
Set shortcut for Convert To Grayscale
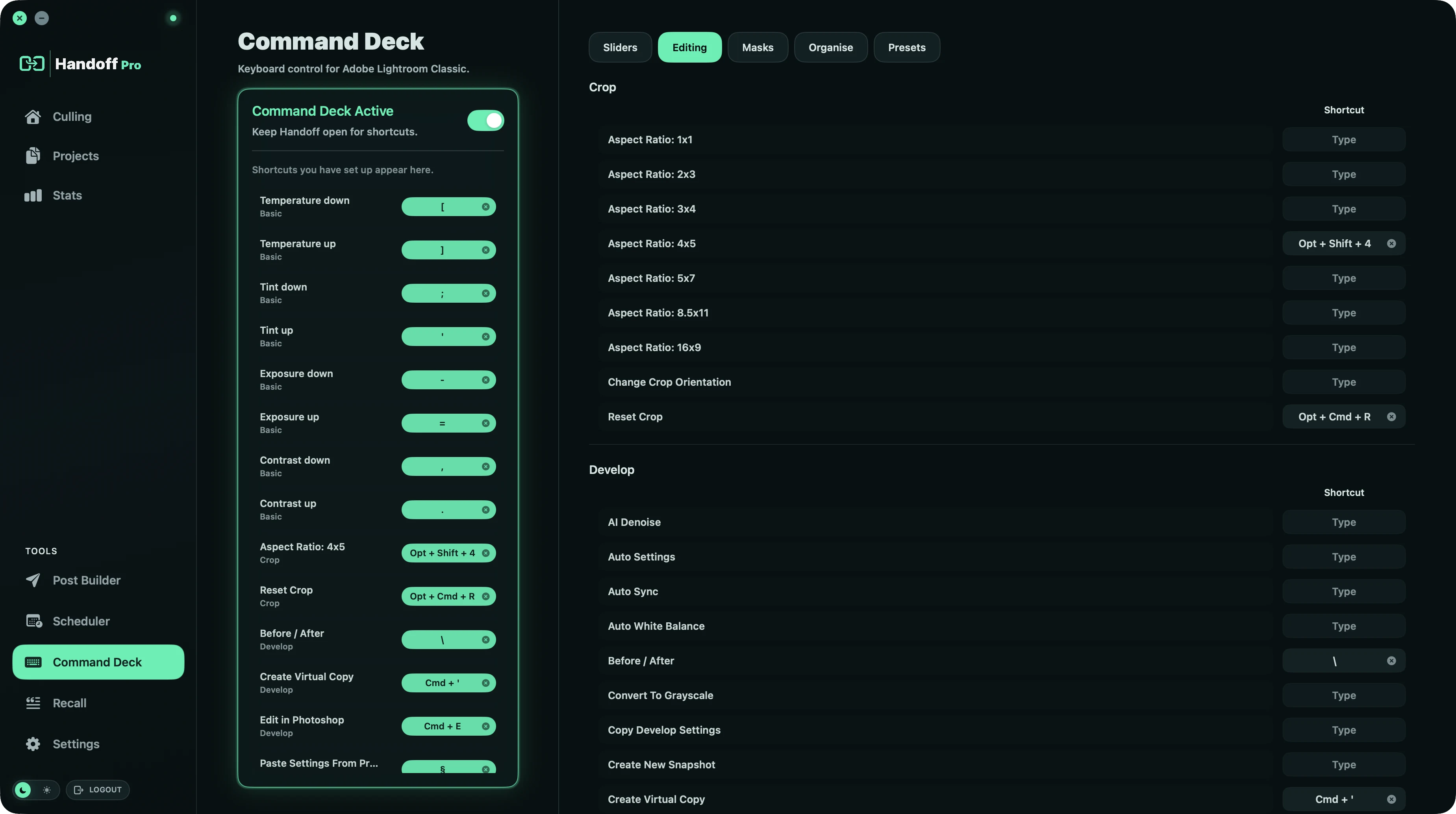[1343, 696]
